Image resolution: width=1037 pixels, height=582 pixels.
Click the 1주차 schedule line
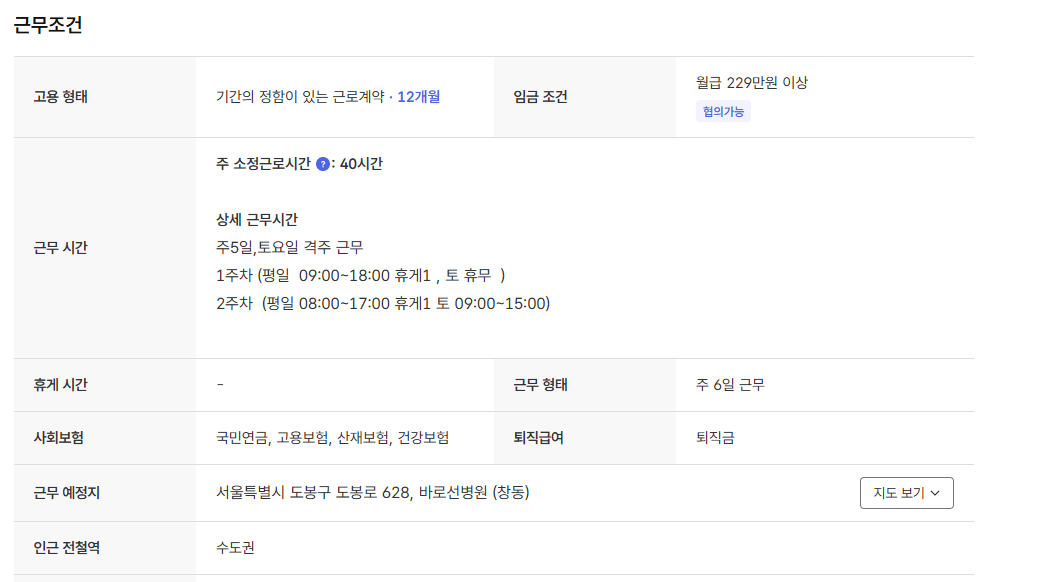click(x=361, y=275)
